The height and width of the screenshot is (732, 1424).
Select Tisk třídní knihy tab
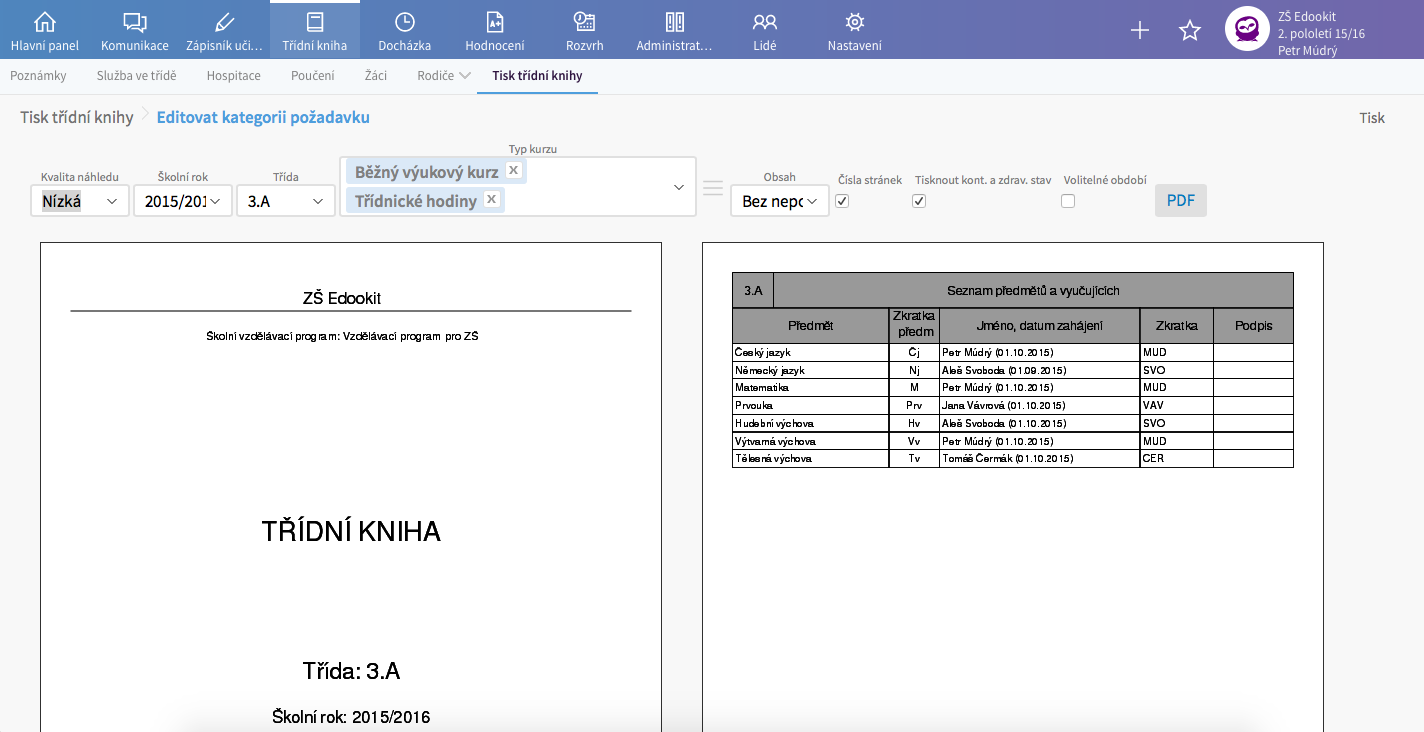[x=537, y=76]
